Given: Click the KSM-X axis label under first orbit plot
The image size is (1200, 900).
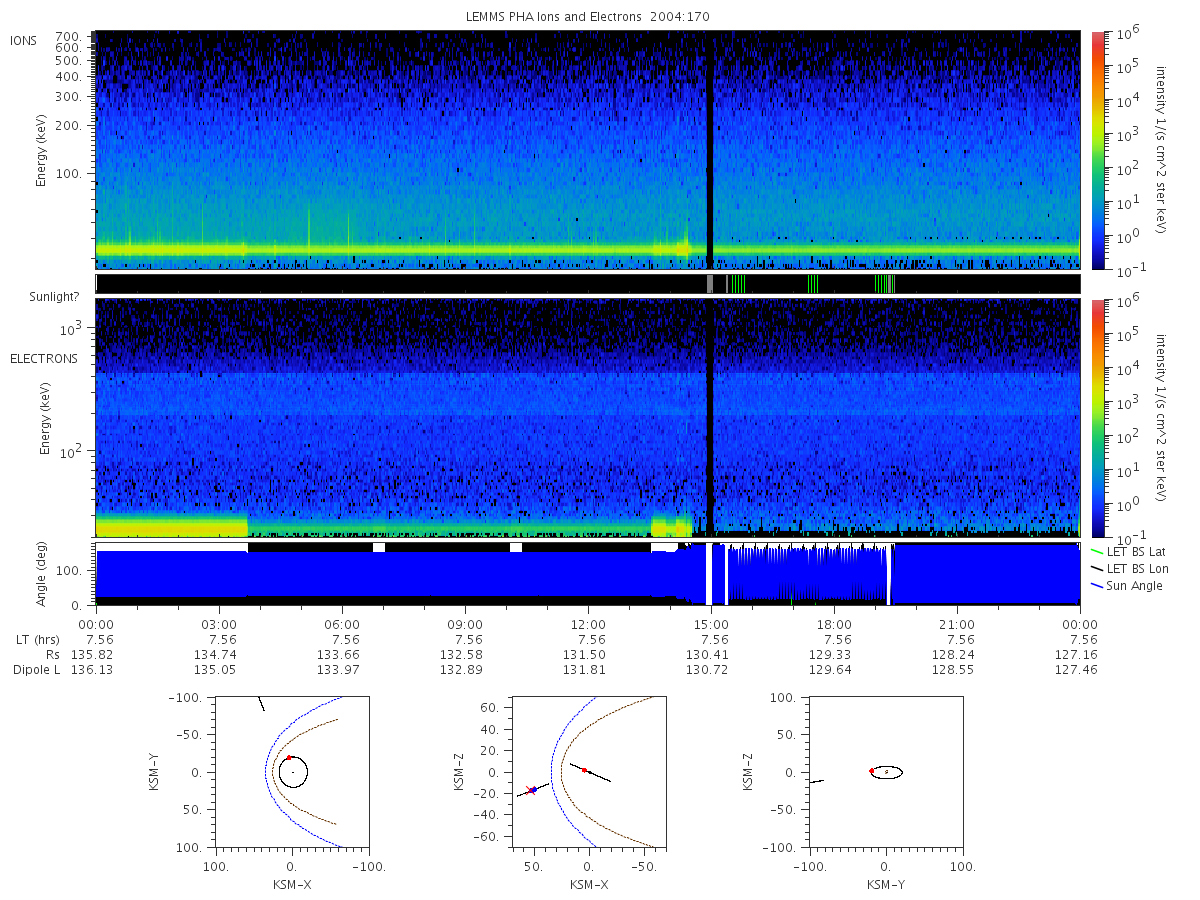Looking at the screenshot, I should click(x=291, y=884).
